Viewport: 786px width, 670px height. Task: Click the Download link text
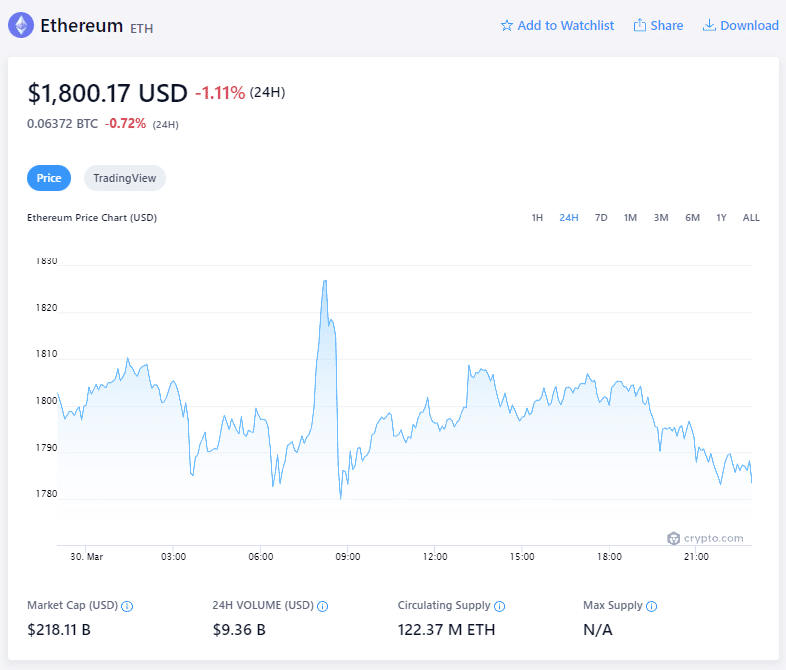click(749, 26)
